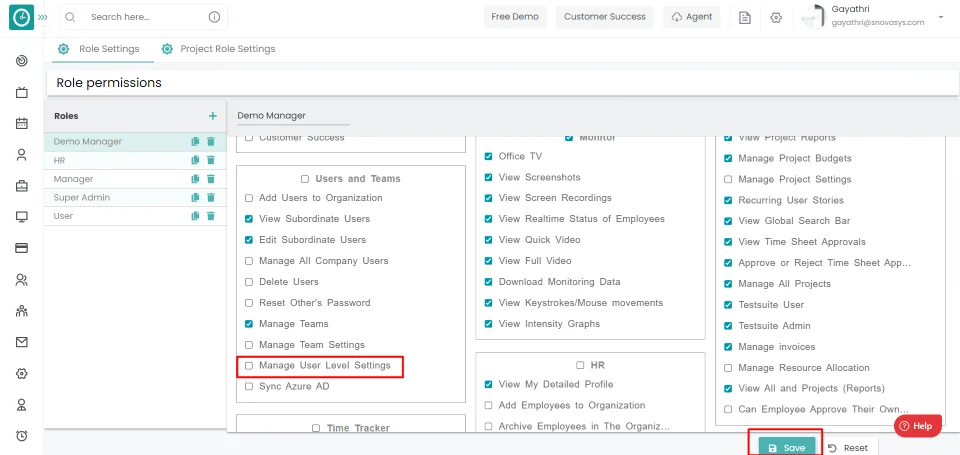The height and width of the screenshot is (455, 960).
Task: Enable Manage User Level Settings checkbox
Action: point(249,366)
